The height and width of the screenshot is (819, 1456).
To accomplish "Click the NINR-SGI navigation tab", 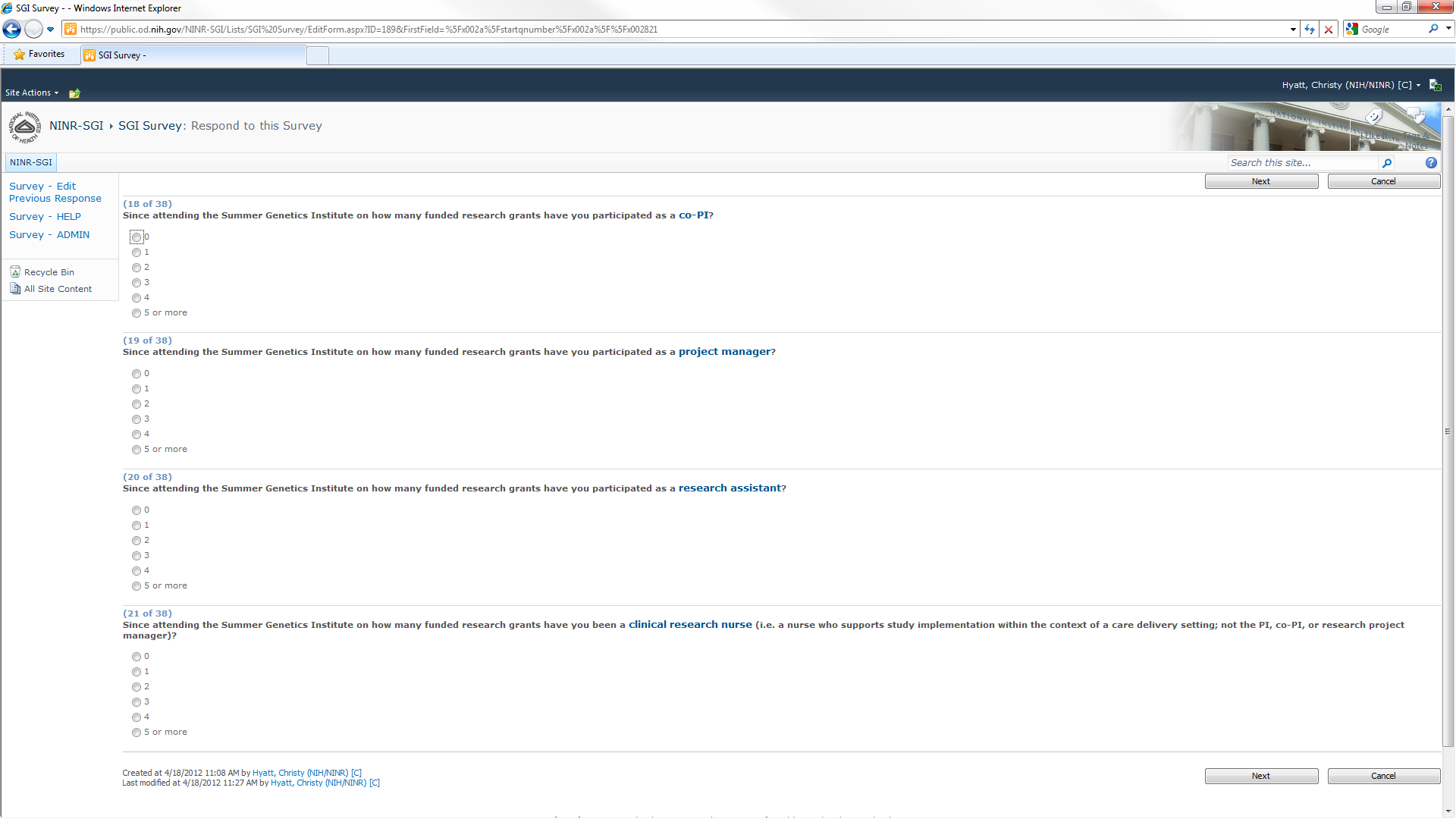I will pyautogui.click(x=31, y=162).
